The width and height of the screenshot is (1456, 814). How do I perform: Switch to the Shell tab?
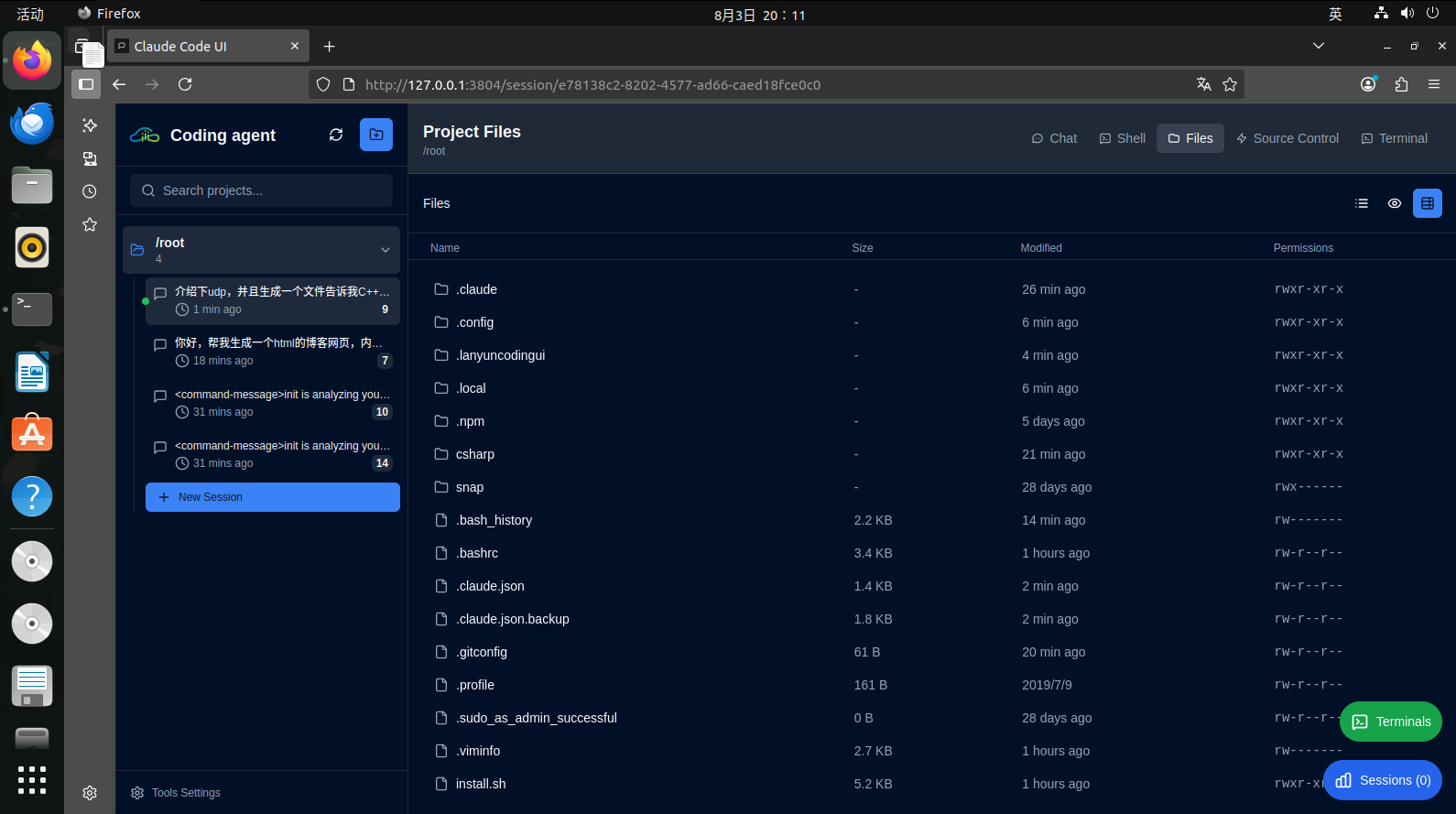(x=1123, y=138)
